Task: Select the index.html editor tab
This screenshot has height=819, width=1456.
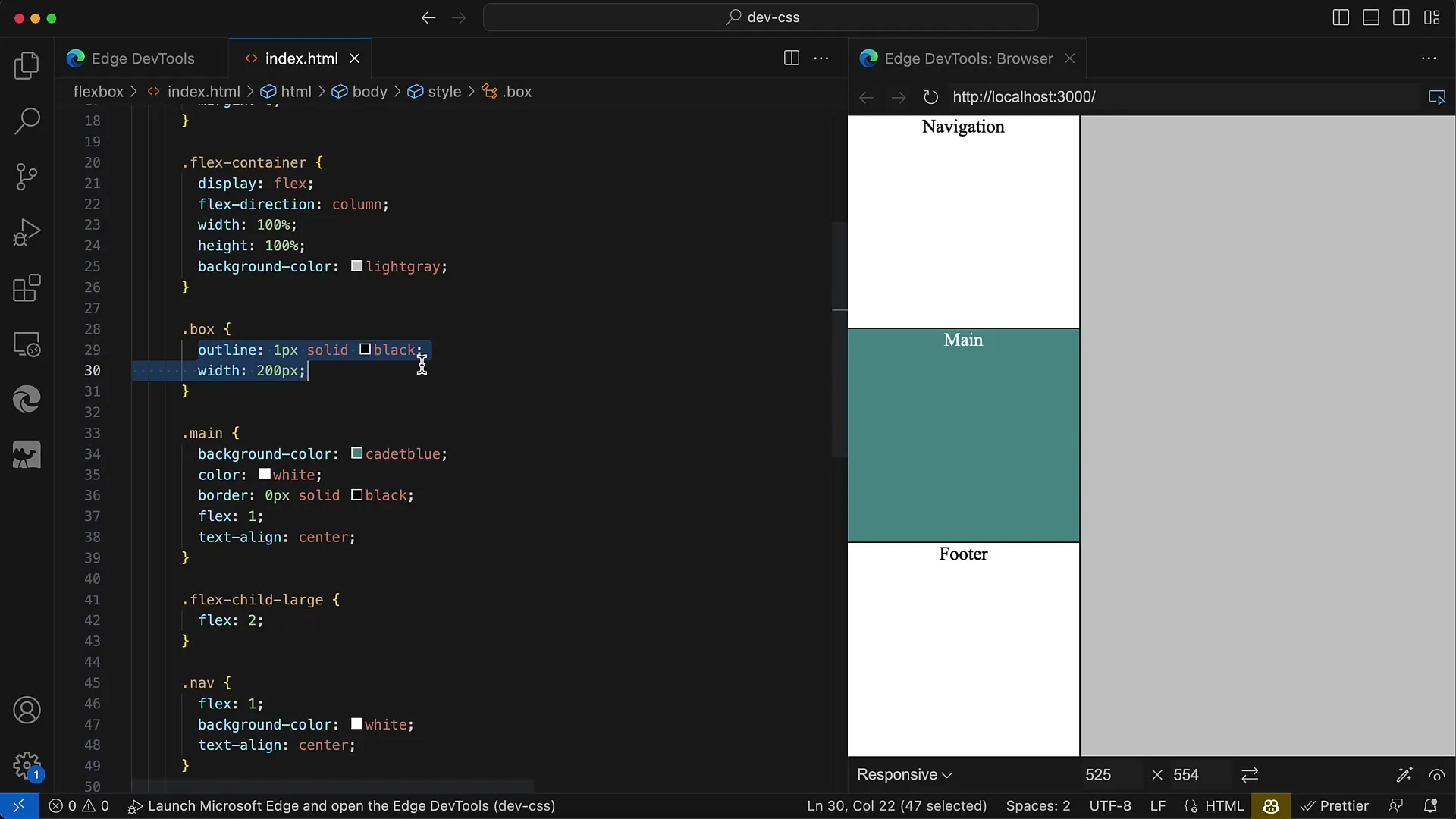Action: 300,58
